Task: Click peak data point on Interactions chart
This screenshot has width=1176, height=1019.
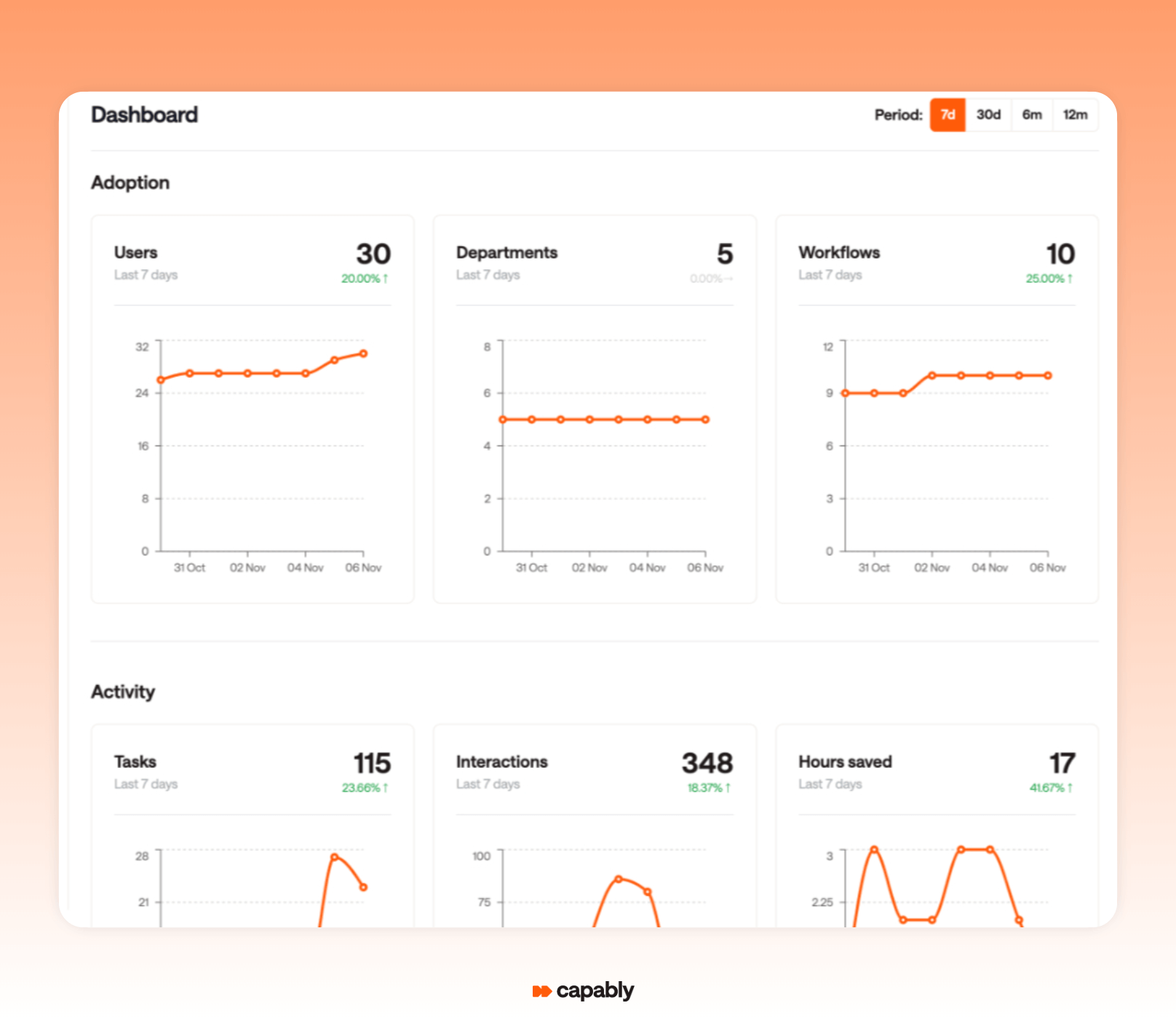Action: (x=619, y=879)
